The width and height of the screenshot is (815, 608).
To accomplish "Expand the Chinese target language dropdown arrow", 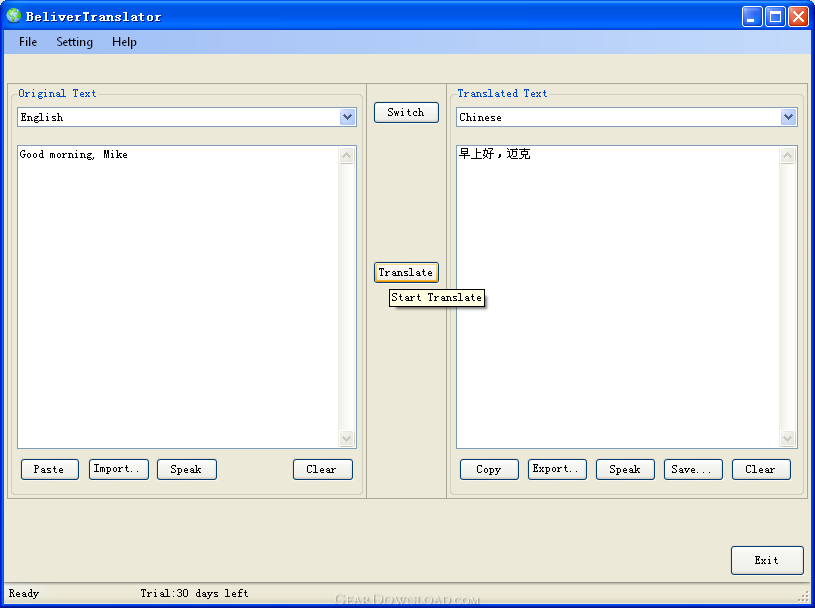I will [x=788, y=117].
